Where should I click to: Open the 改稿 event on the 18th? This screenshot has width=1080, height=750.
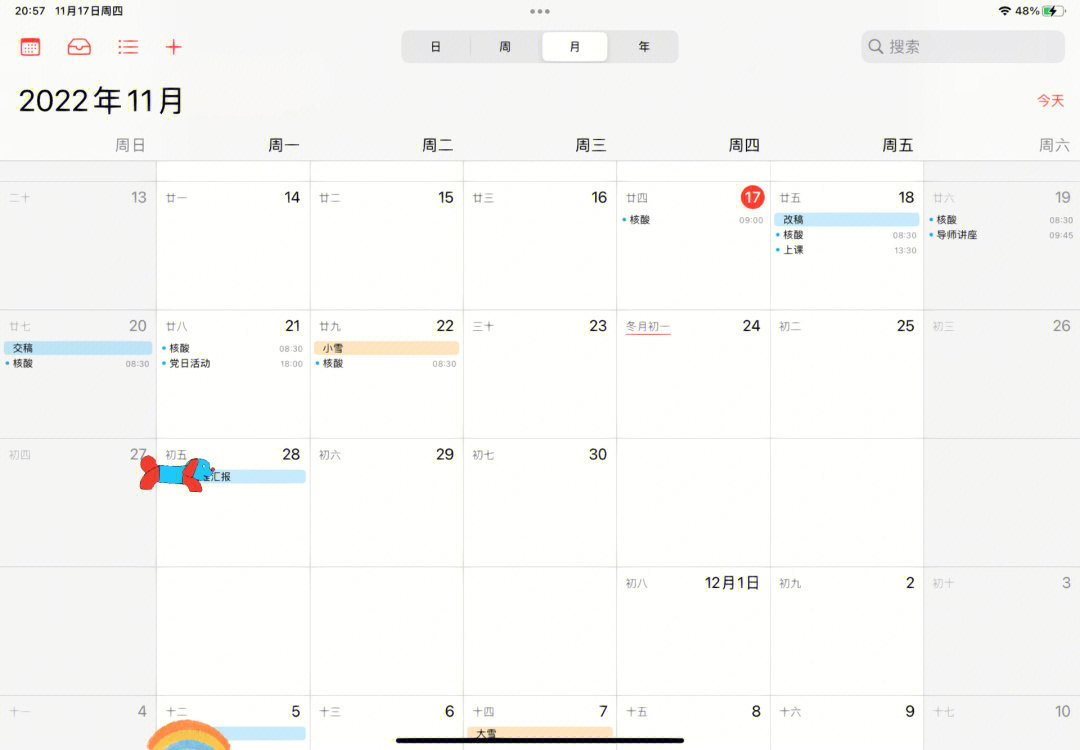846,219
